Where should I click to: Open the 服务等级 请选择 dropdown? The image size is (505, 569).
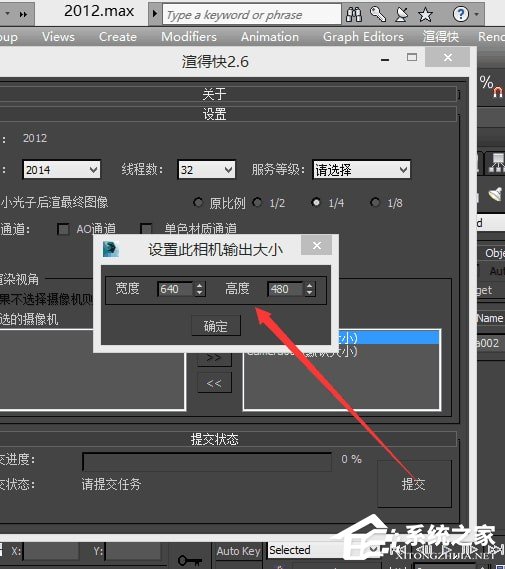tap(361, 170)
